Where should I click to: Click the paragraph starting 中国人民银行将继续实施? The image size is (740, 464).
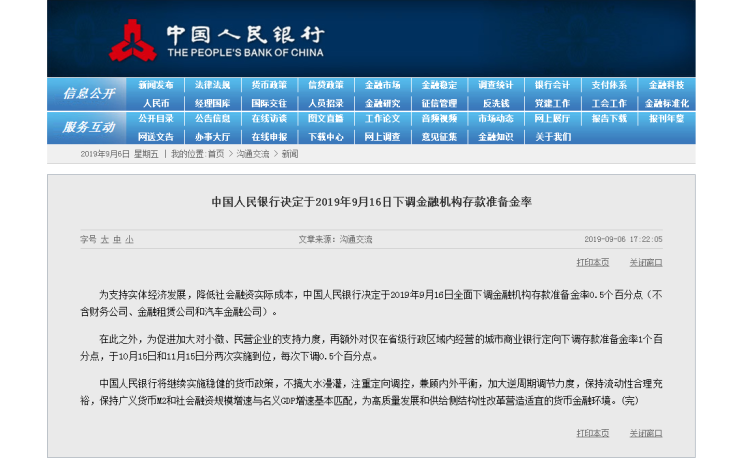[x=371, y=392]
